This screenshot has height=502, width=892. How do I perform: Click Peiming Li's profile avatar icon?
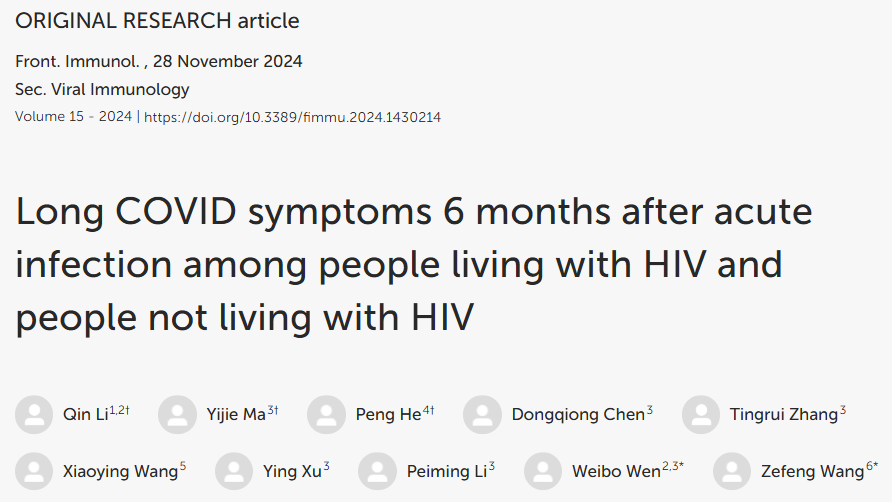377,471
